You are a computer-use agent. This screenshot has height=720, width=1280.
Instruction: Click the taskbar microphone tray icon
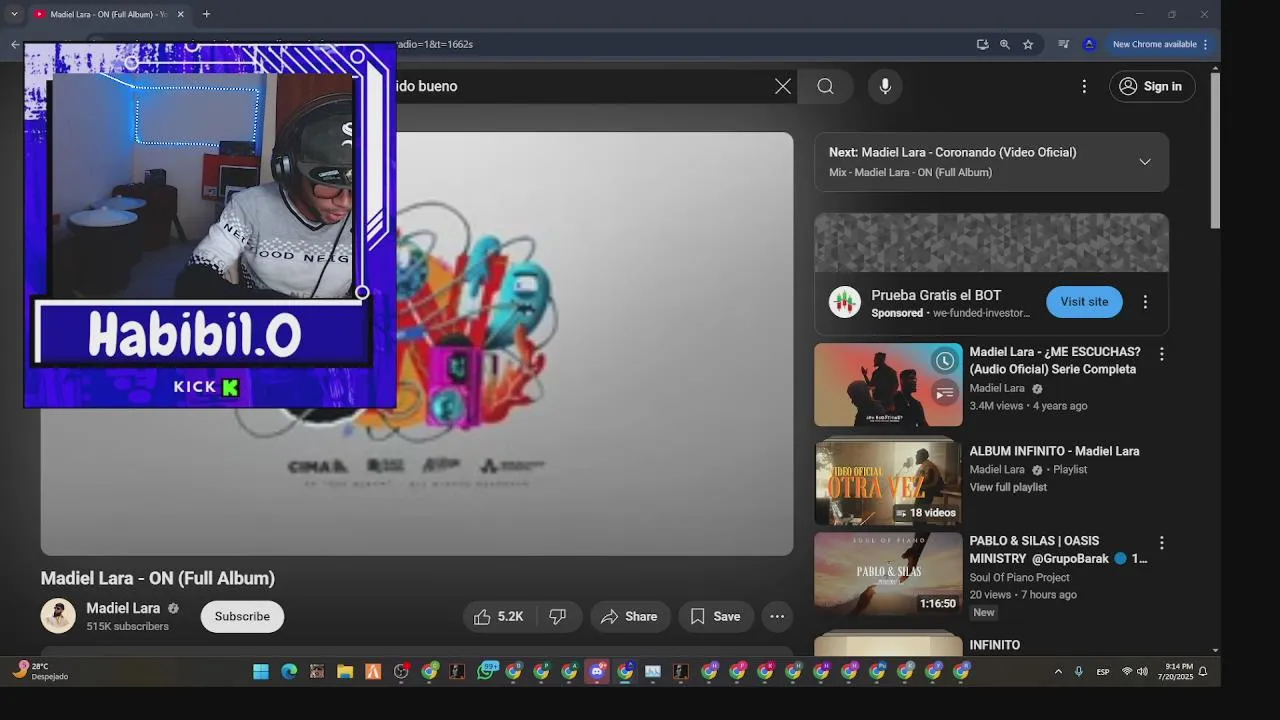click(x=1078, y=672)
